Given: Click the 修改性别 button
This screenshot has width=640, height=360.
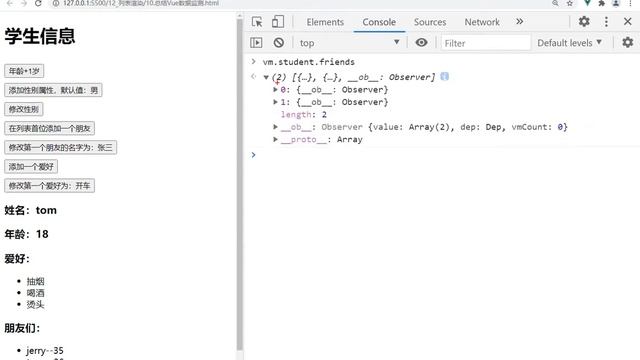Looking at the screenshot, I should click(x=24, y=109).
